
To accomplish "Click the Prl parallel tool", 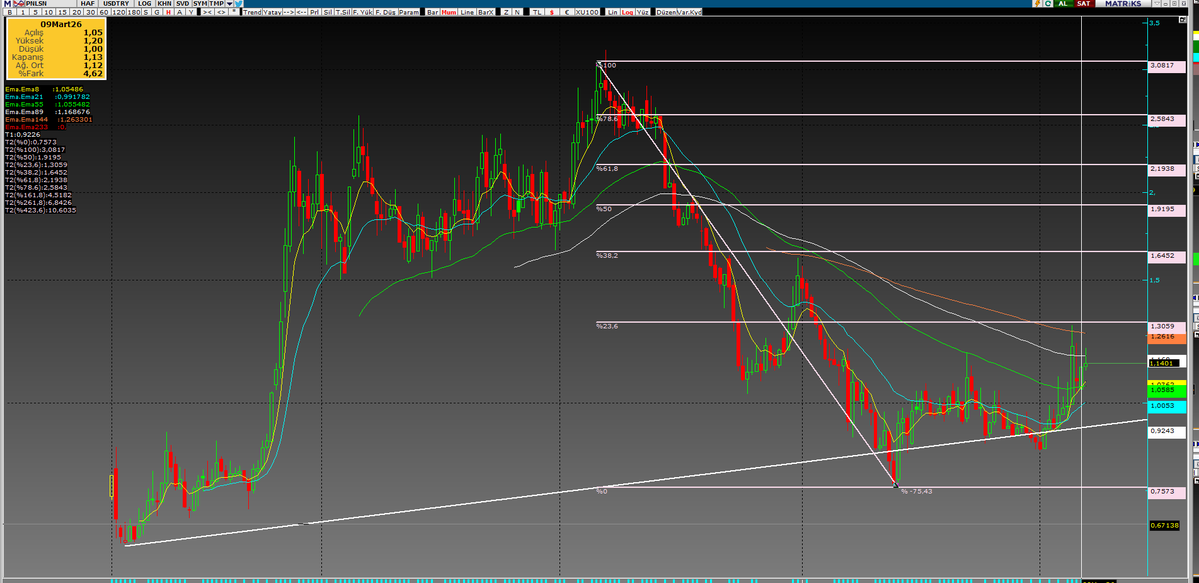I will tap(315, 12).
